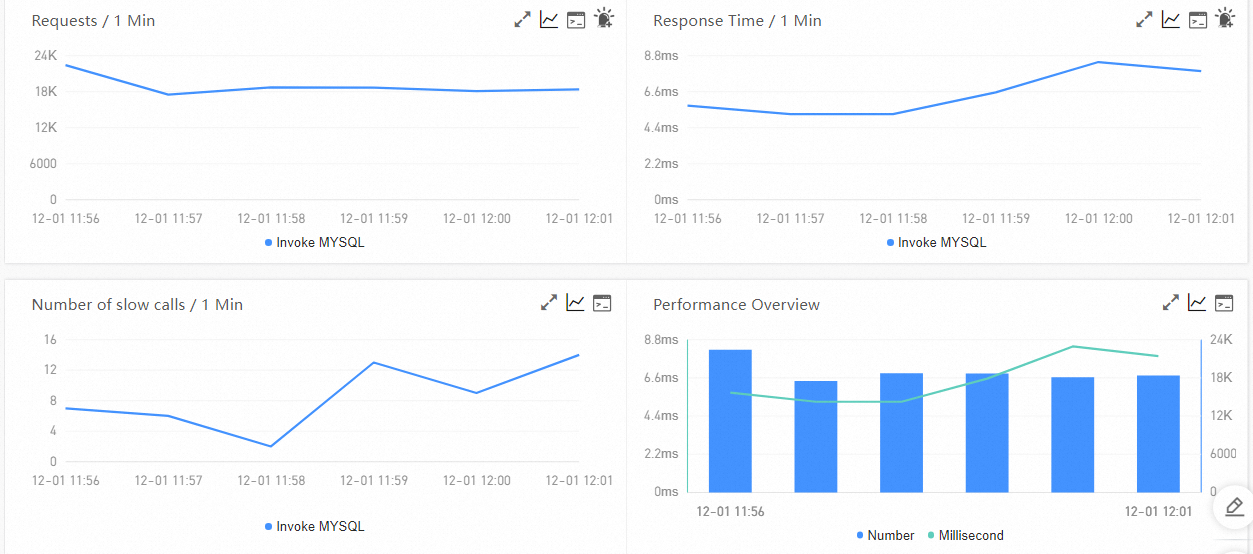Expand the Number of slow calls chart fullscreen
Viewport: 1253px width, 554px height.
click(x=549, y=302)
